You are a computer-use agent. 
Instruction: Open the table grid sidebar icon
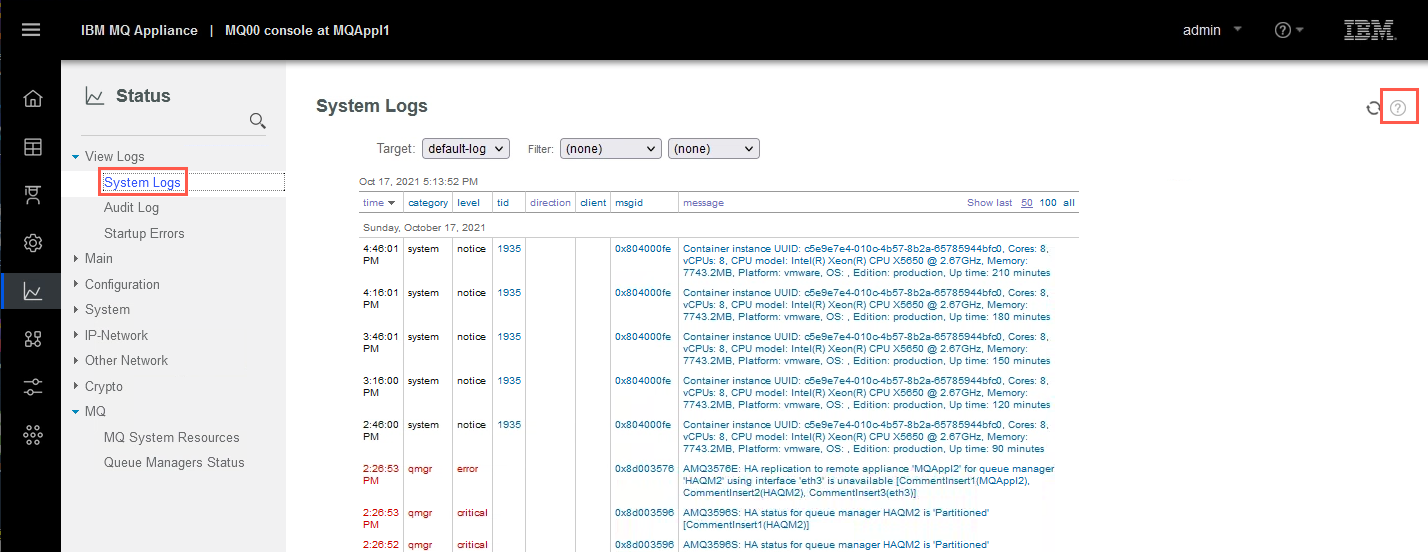pos(33,147)
